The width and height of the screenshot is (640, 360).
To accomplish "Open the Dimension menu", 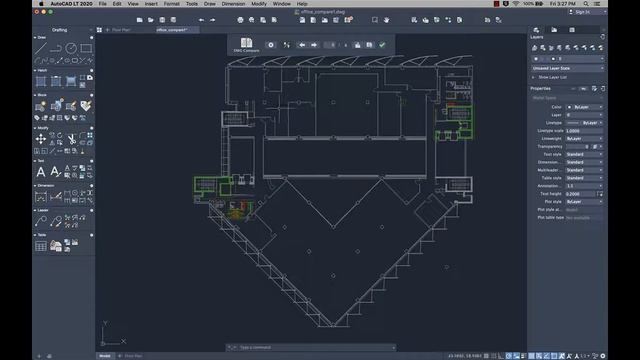I will pos(233,4).
